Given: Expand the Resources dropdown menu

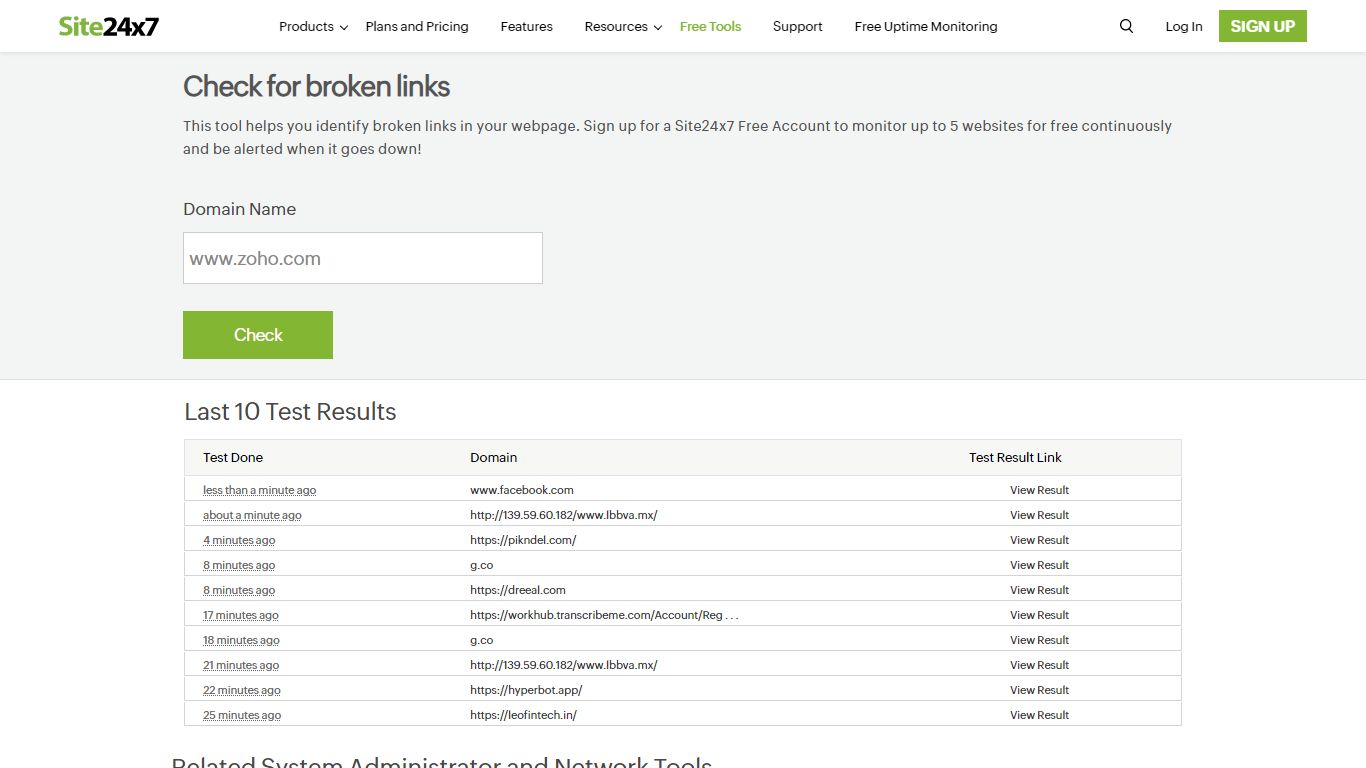Looking at the screenshot, I should pos(623,27).
